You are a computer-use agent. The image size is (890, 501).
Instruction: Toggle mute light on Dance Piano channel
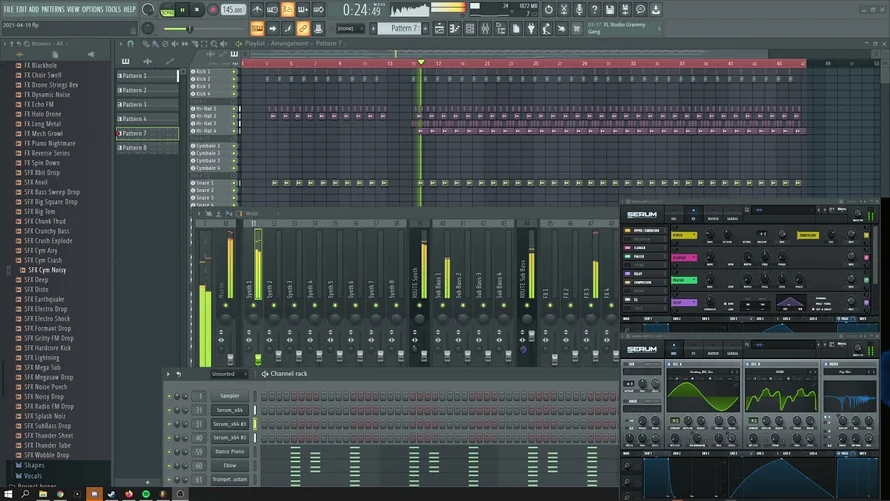pos(170,452)
